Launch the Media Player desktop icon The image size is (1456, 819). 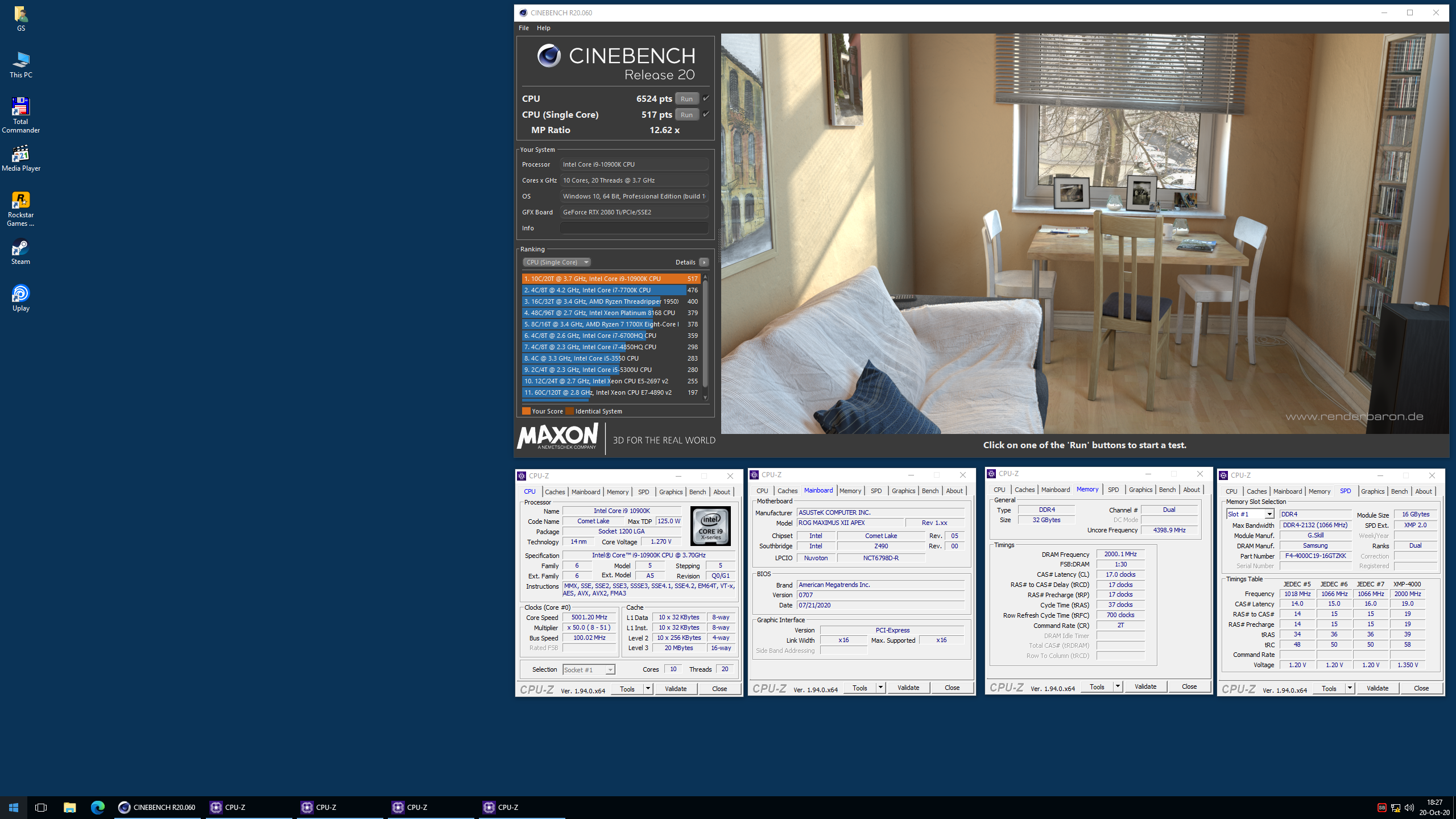click(20, 158)
